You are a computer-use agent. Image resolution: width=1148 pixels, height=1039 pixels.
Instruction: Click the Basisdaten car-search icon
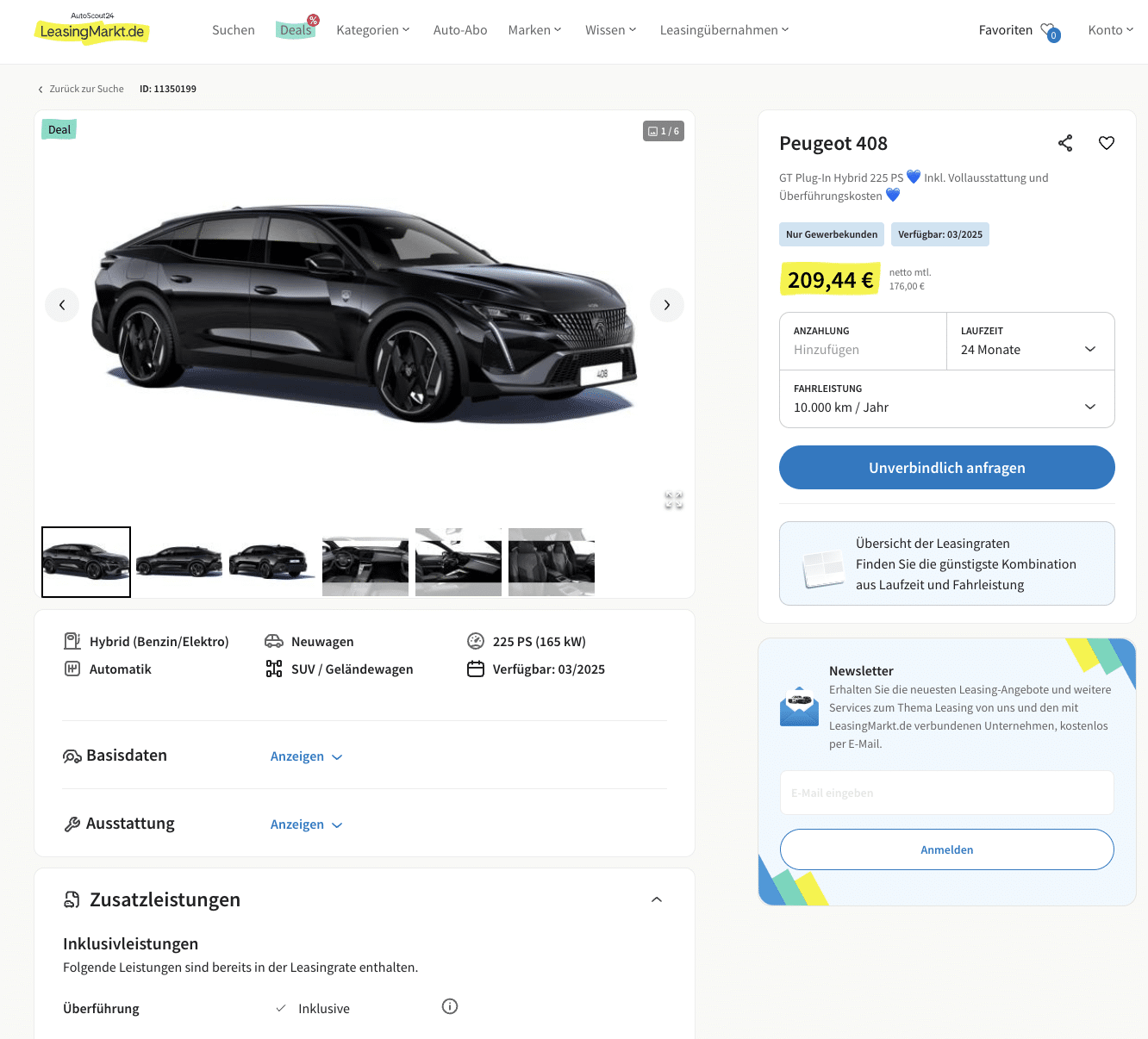click(x=72, y=756)
